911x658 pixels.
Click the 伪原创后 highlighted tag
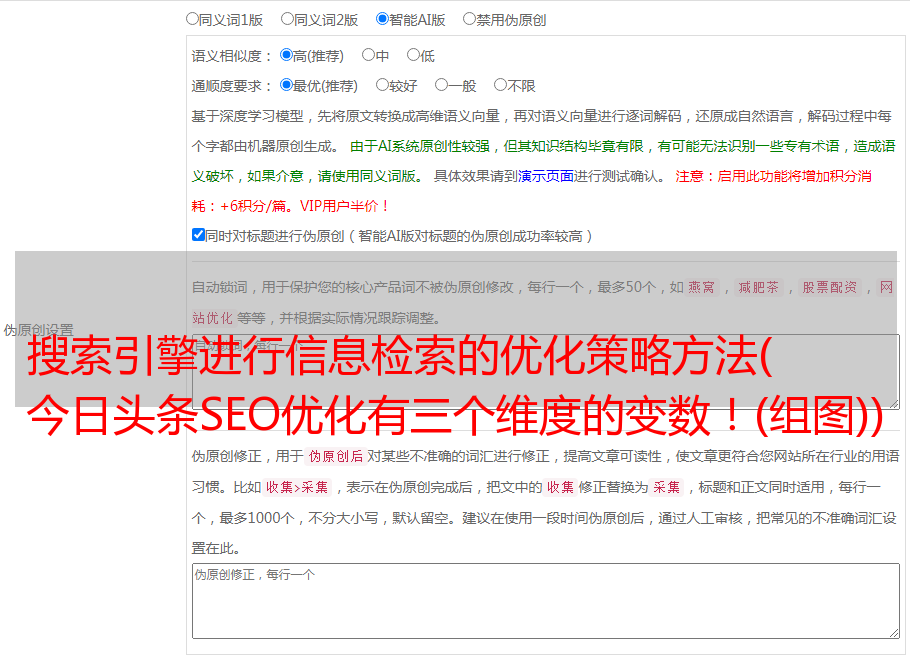pos(336,456)
